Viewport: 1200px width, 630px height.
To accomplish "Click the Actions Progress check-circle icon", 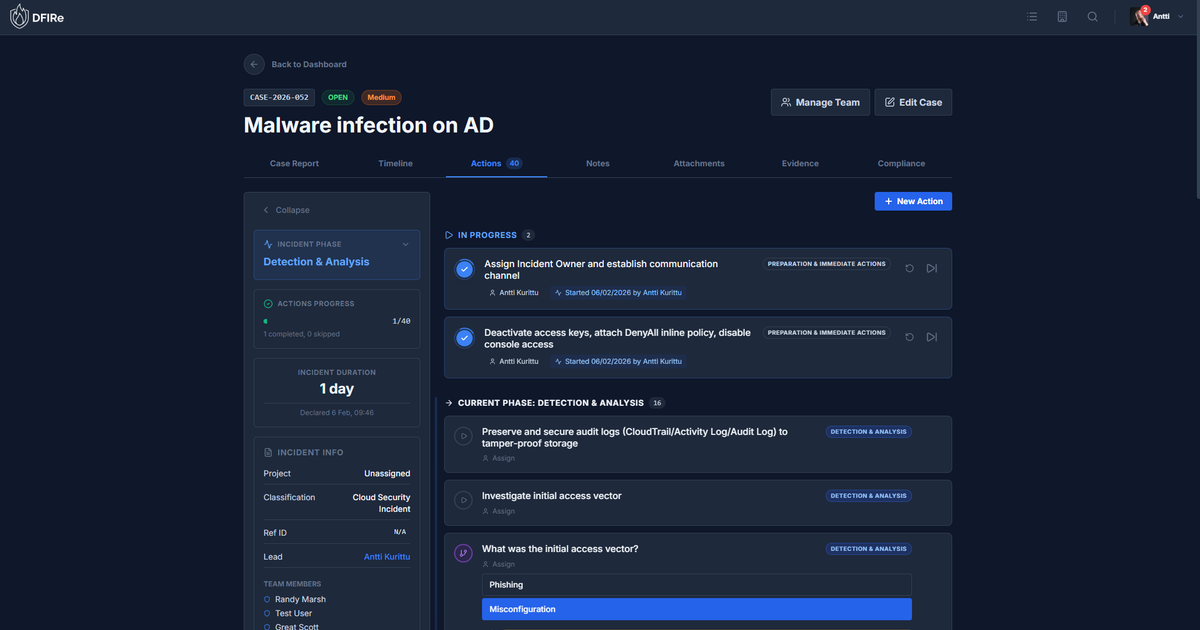I will tap(268, 303).
